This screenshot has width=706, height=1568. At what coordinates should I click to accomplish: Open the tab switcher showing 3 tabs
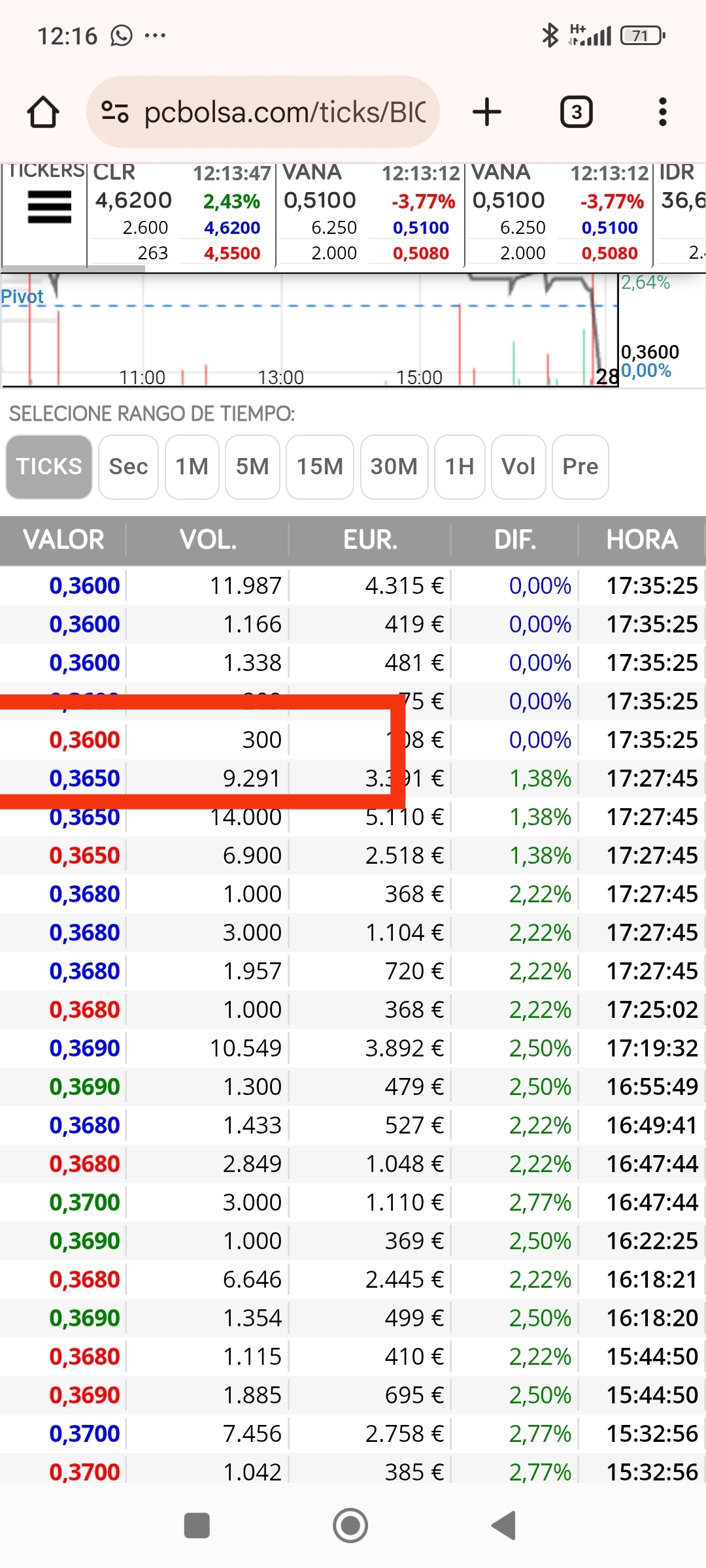577,112
